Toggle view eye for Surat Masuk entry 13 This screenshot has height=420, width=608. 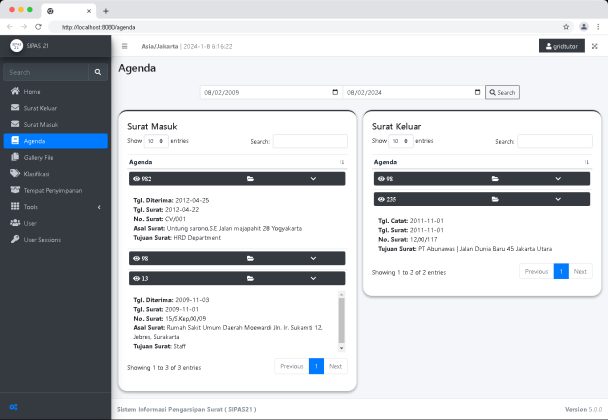point(135,277)
